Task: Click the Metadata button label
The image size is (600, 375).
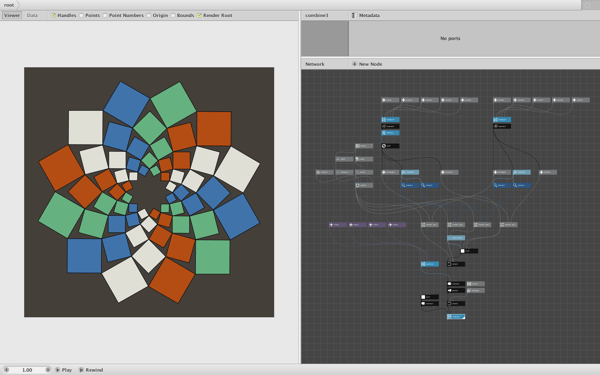Action: pyautogui.click(x=369, y=15)
